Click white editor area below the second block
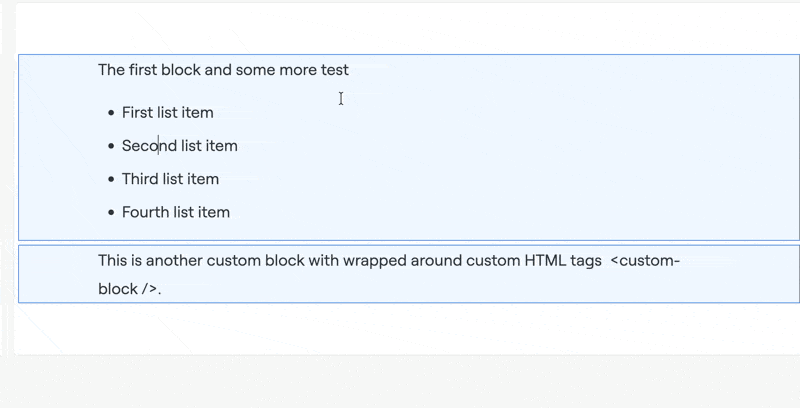 click(400, 328)
